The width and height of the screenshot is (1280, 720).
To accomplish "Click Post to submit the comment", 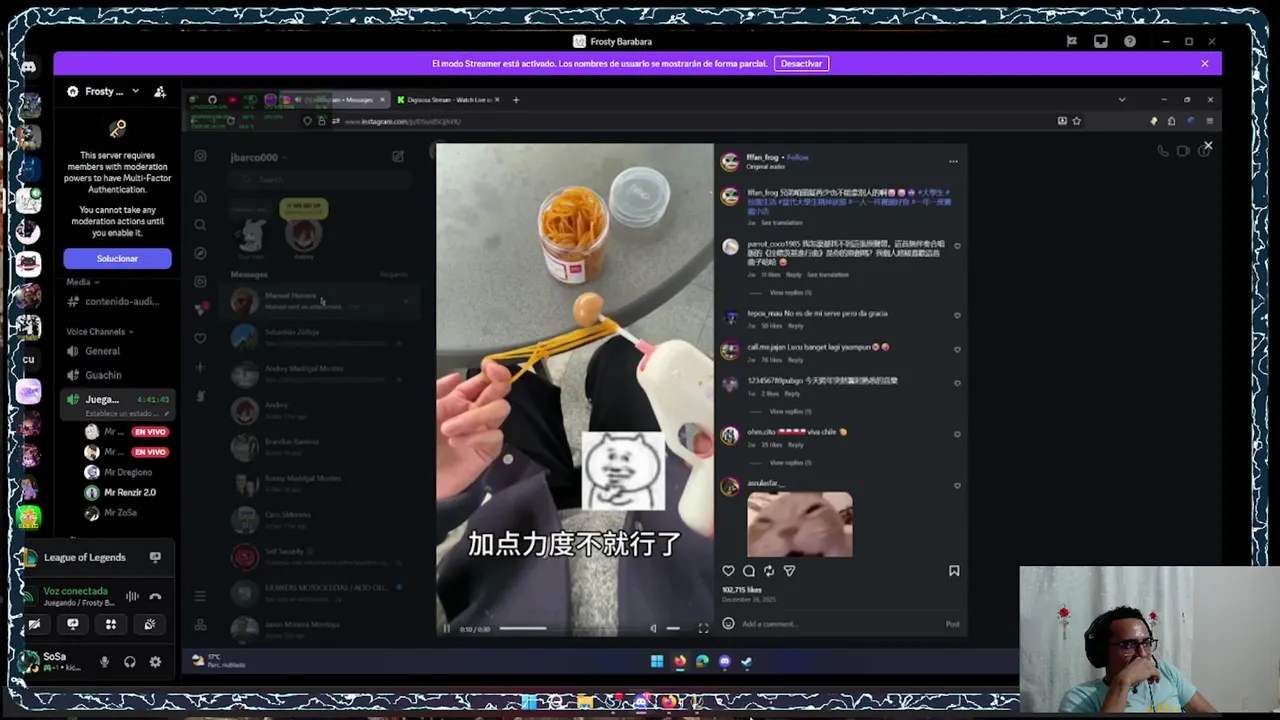I will (x=952, y=624).
